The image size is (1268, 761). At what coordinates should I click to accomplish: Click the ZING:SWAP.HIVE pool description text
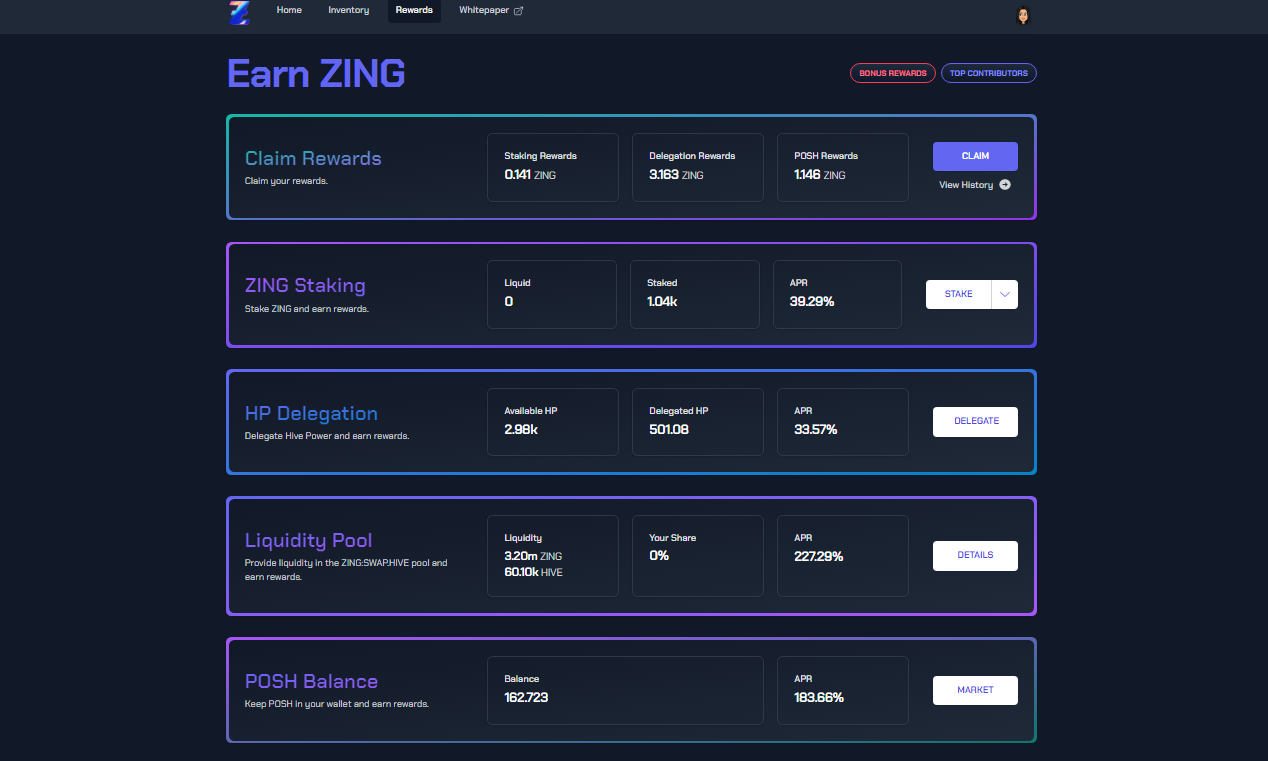346,570
